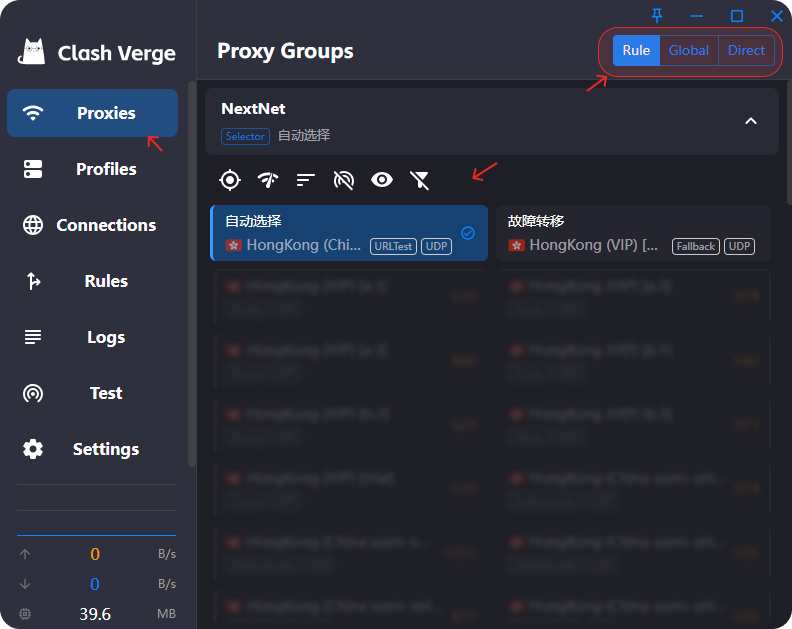
Task: Select the 自动选择 URLTest proxy card
Action: 349,233
